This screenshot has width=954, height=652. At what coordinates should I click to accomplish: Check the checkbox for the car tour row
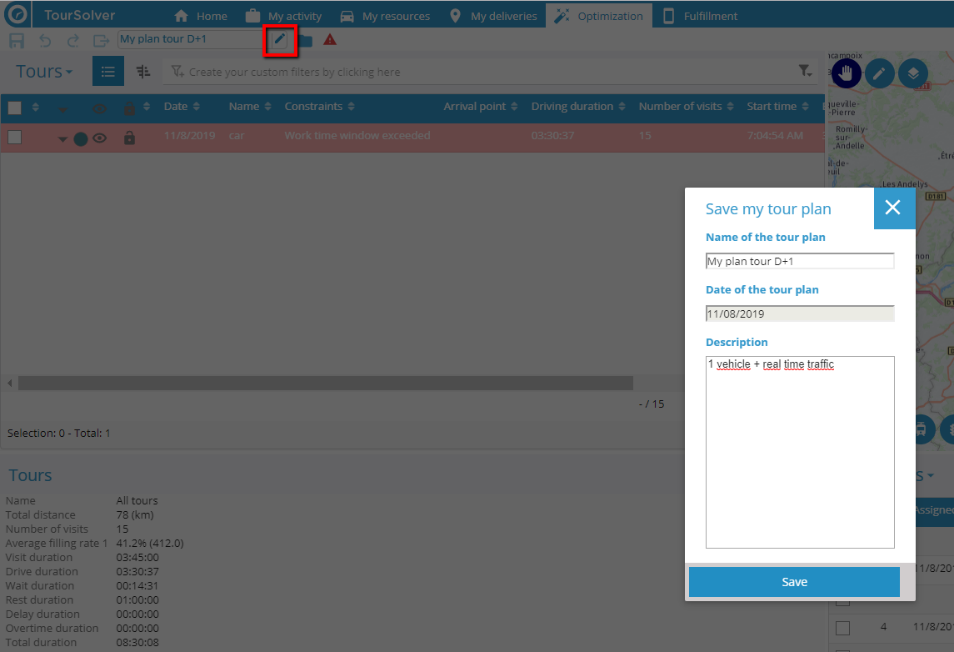[15, 137]
